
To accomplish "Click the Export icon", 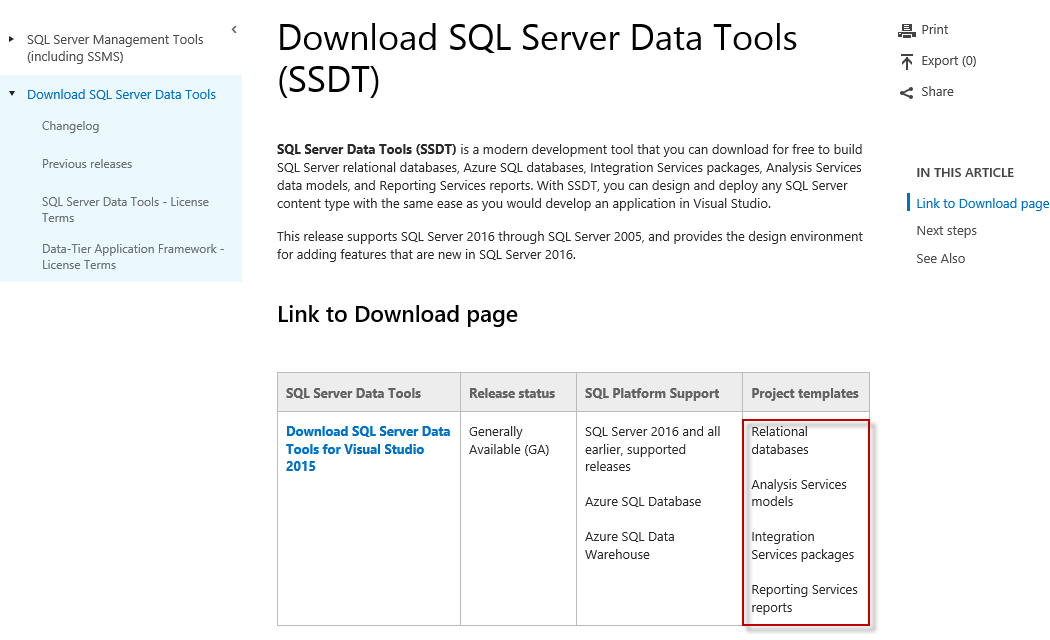I will 937,60.
